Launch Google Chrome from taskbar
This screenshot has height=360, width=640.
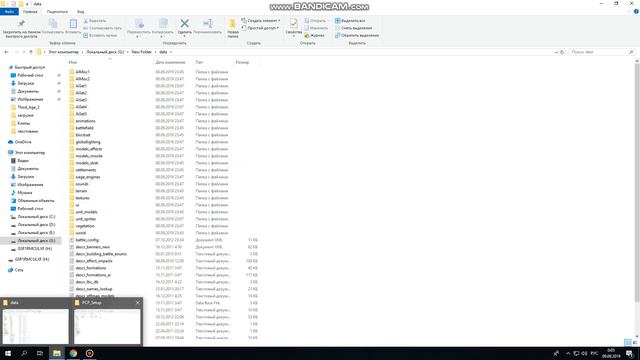point(73,353)
